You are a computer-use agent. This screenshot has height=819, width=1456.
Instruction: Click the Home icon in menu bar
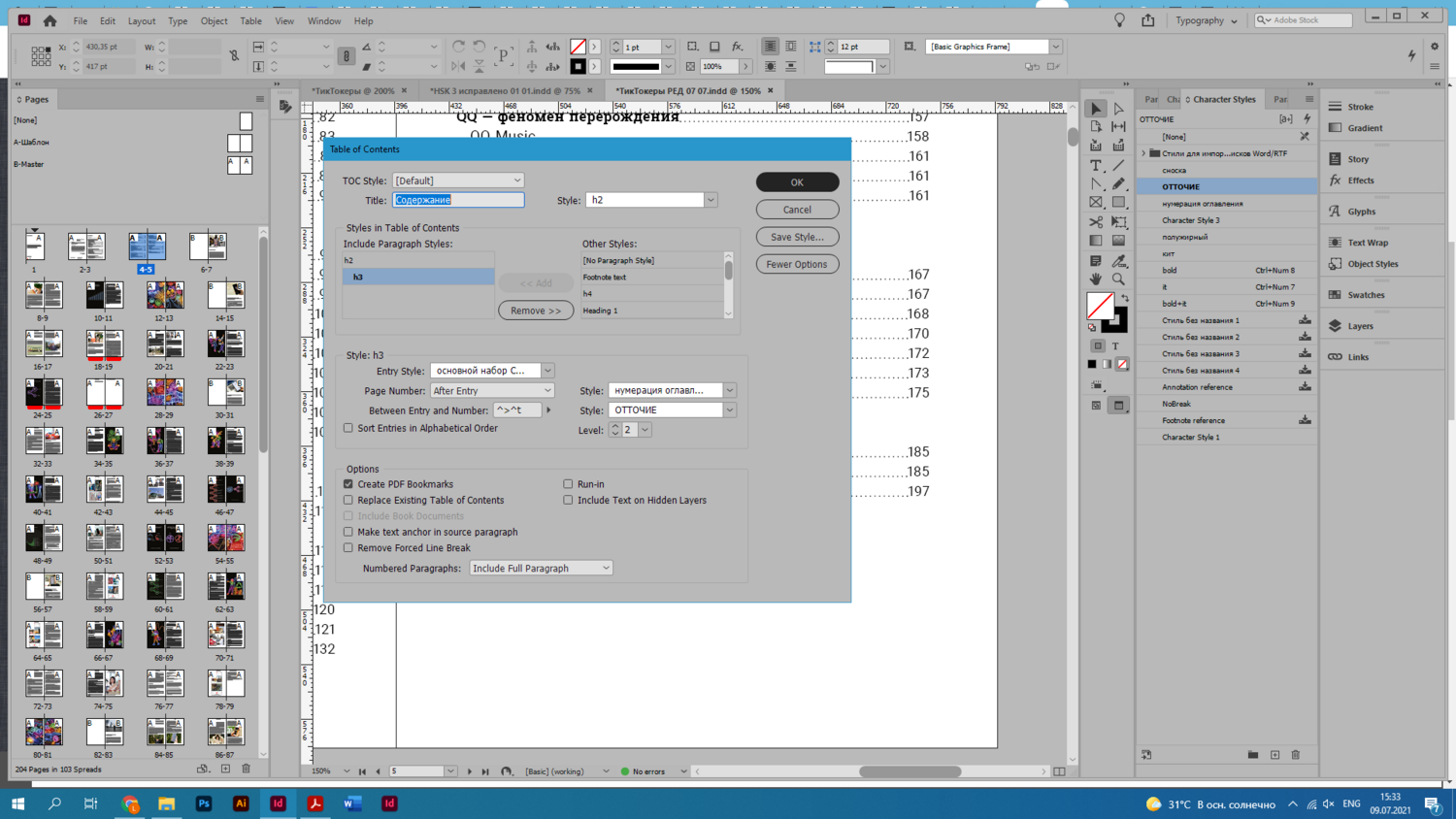[50, 20]
